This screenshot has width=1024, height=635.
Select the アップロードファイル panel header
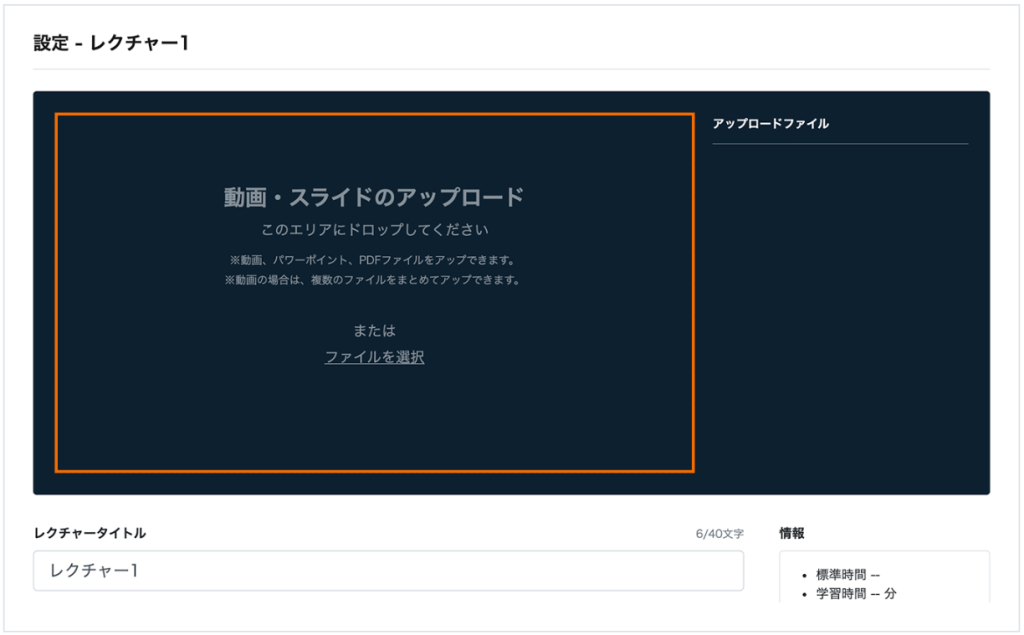click(770, 124)
